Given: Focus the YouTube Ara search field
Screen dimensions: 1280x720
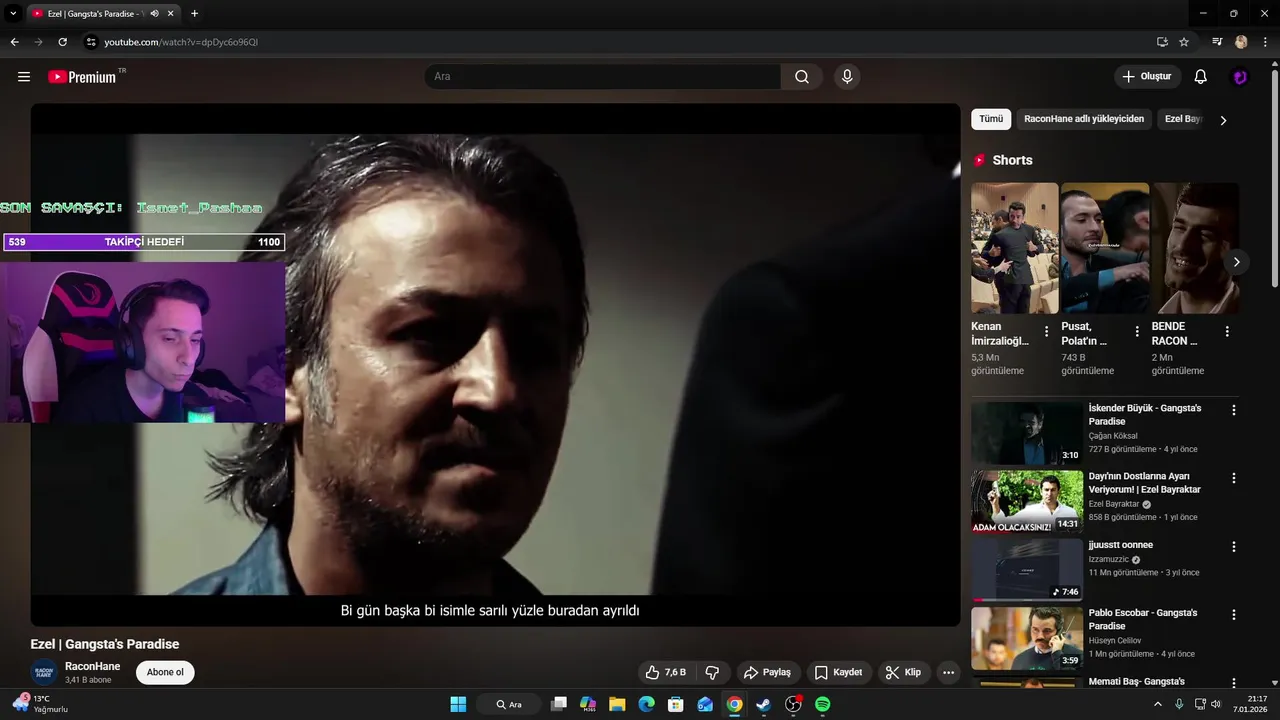Looking at the screenshot, I should [x=603, y=77].
